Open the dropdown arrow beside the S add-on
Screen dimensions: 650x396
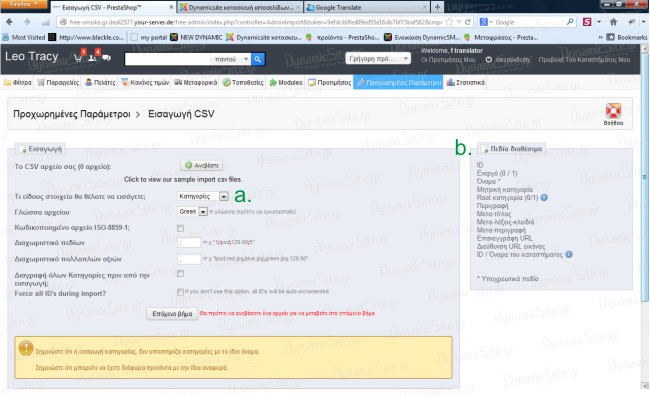click(599, 22)
